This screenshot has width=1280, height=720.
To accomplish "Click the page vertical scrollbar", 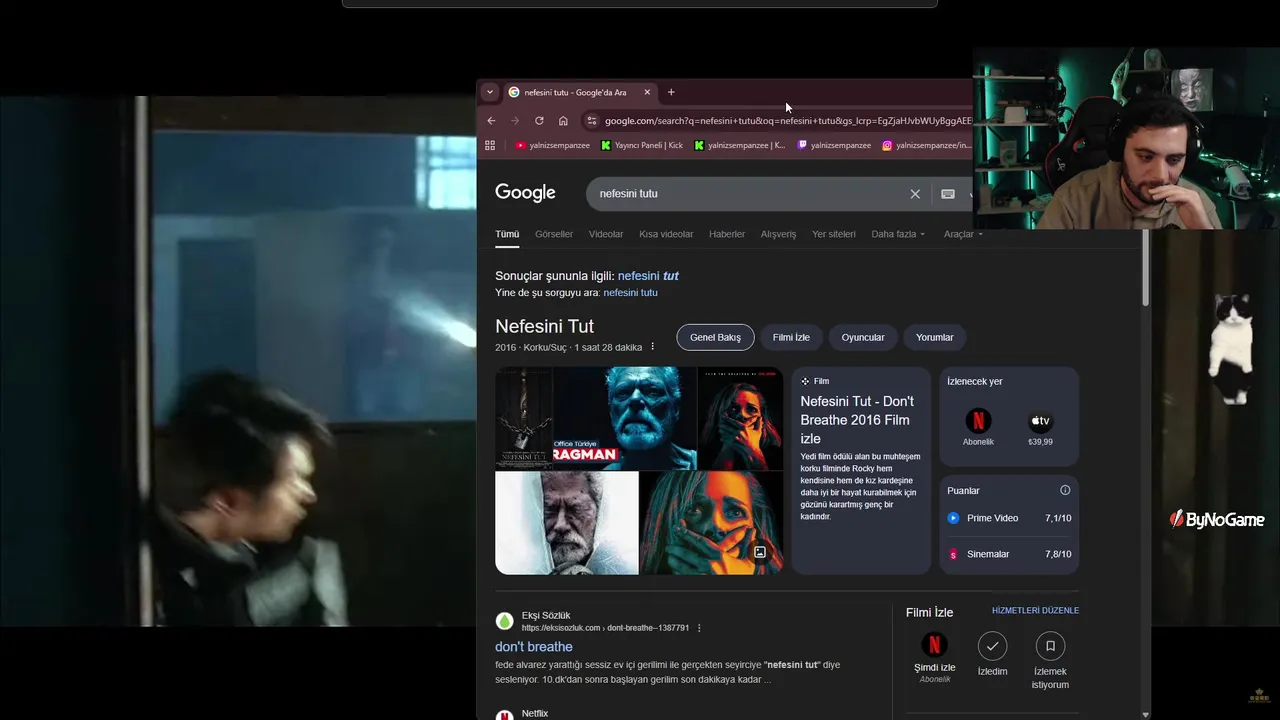I will point(1146,270).
